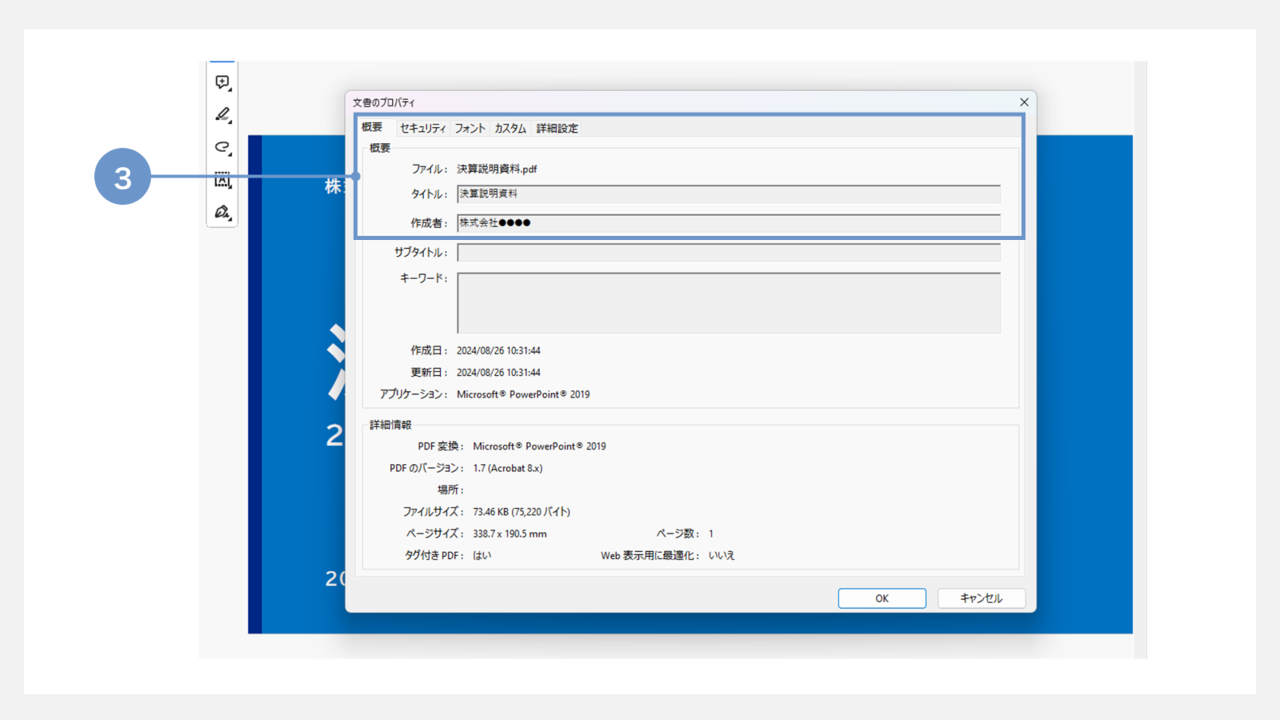
Task: Click the PDF 変換 value text
Action: point(539,446)
